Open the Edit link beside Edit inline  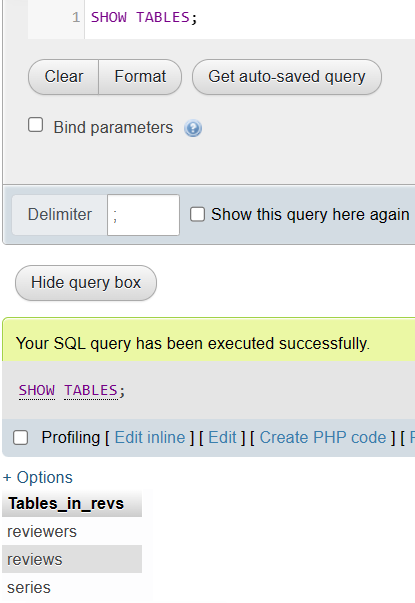[222, 438]
